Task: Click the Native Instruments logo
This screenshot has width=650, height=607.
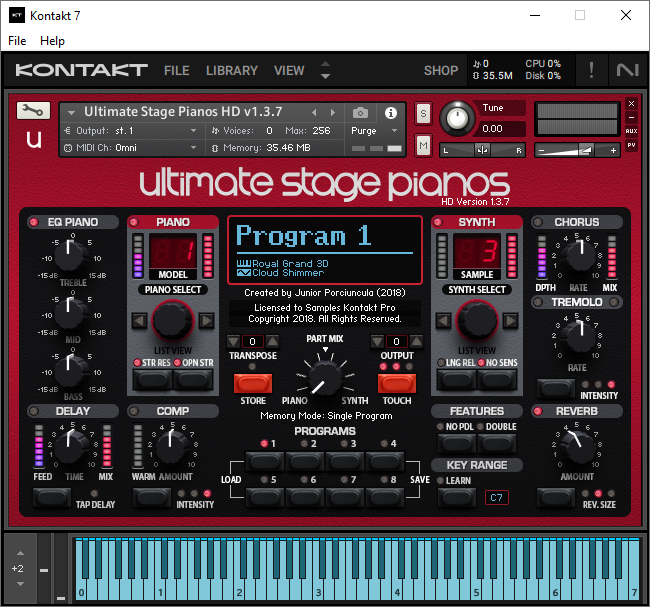Action: point(627,70)
